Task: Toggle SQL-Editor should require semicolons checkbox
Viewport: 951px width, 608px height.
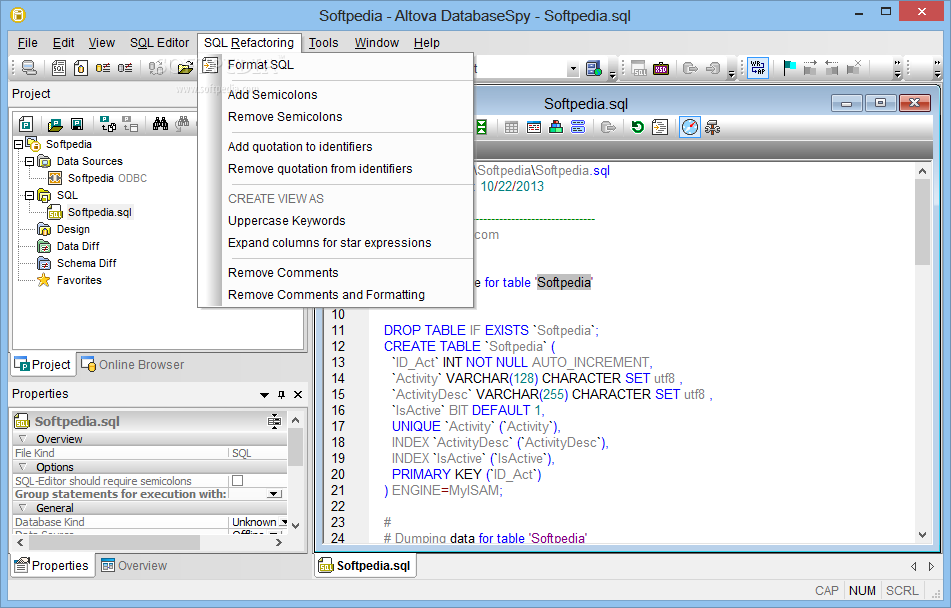Action: pyautogui.click(x=238, y=481)
